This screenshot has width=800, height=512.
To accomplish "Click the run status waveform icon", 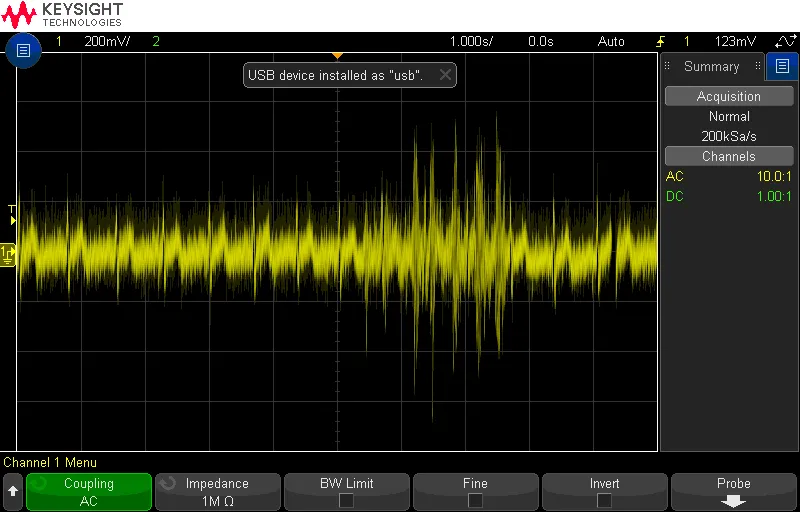I will (x=785, y=41).
